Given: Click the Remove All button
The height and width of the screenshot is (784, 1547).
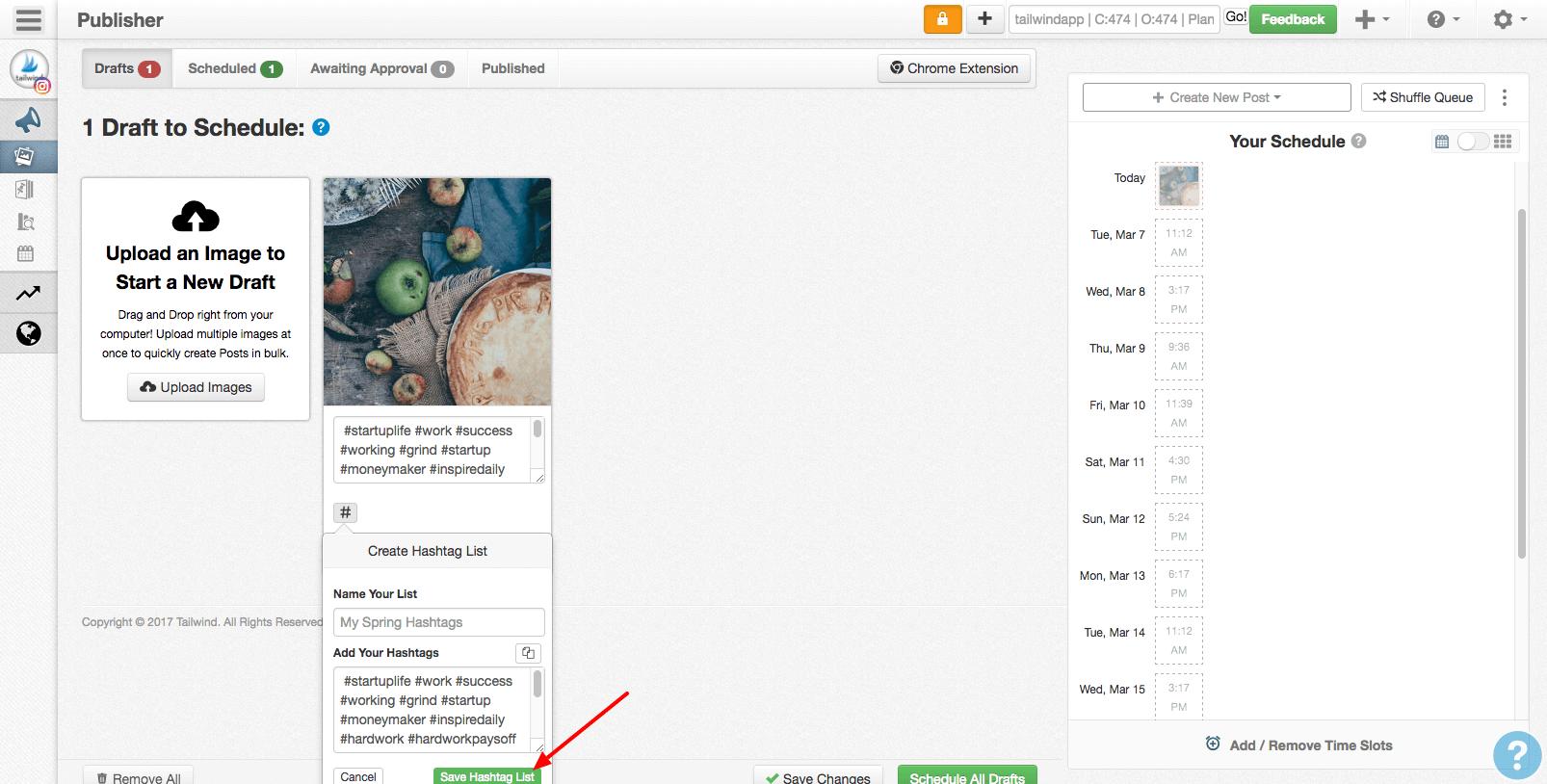Looking at the screenshot, I should tap(139, 776).
